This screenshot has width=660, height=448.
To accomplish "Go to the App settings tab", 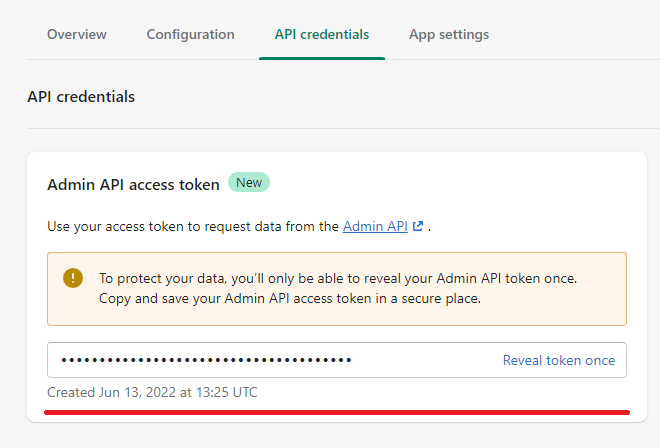I will 449,35.
